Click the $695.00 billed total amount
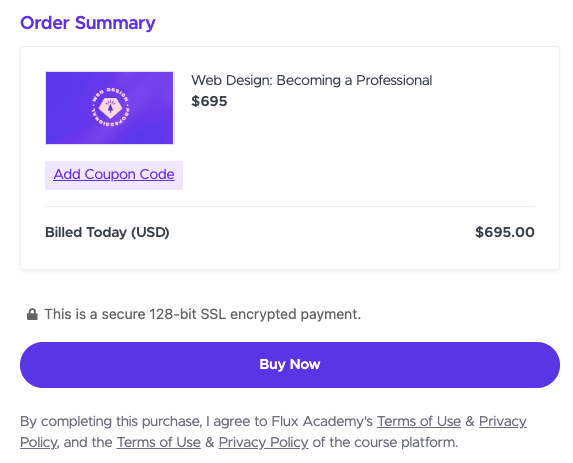Viewport: 573px width, 463px height. point(505,232)
